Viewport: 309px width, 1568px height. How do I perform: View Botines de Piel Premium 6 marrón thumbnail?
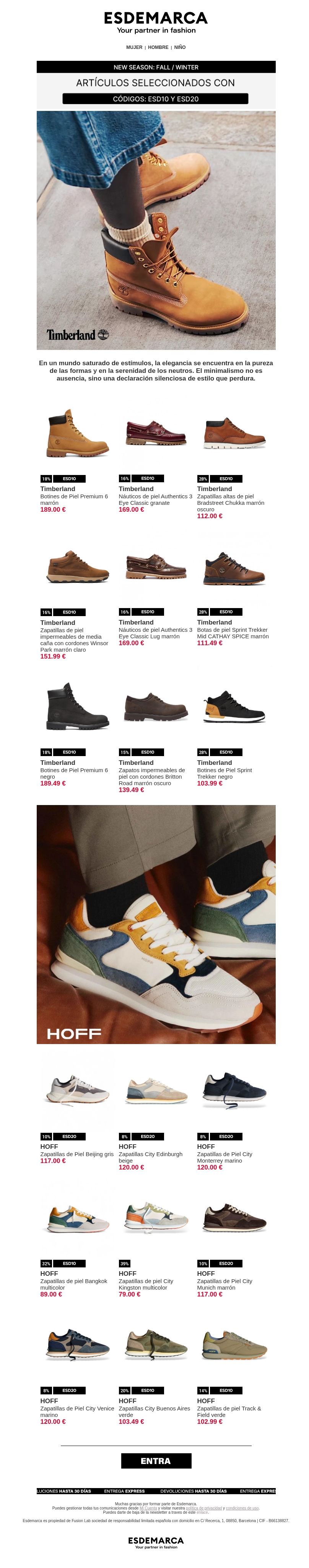pos(78,433)
